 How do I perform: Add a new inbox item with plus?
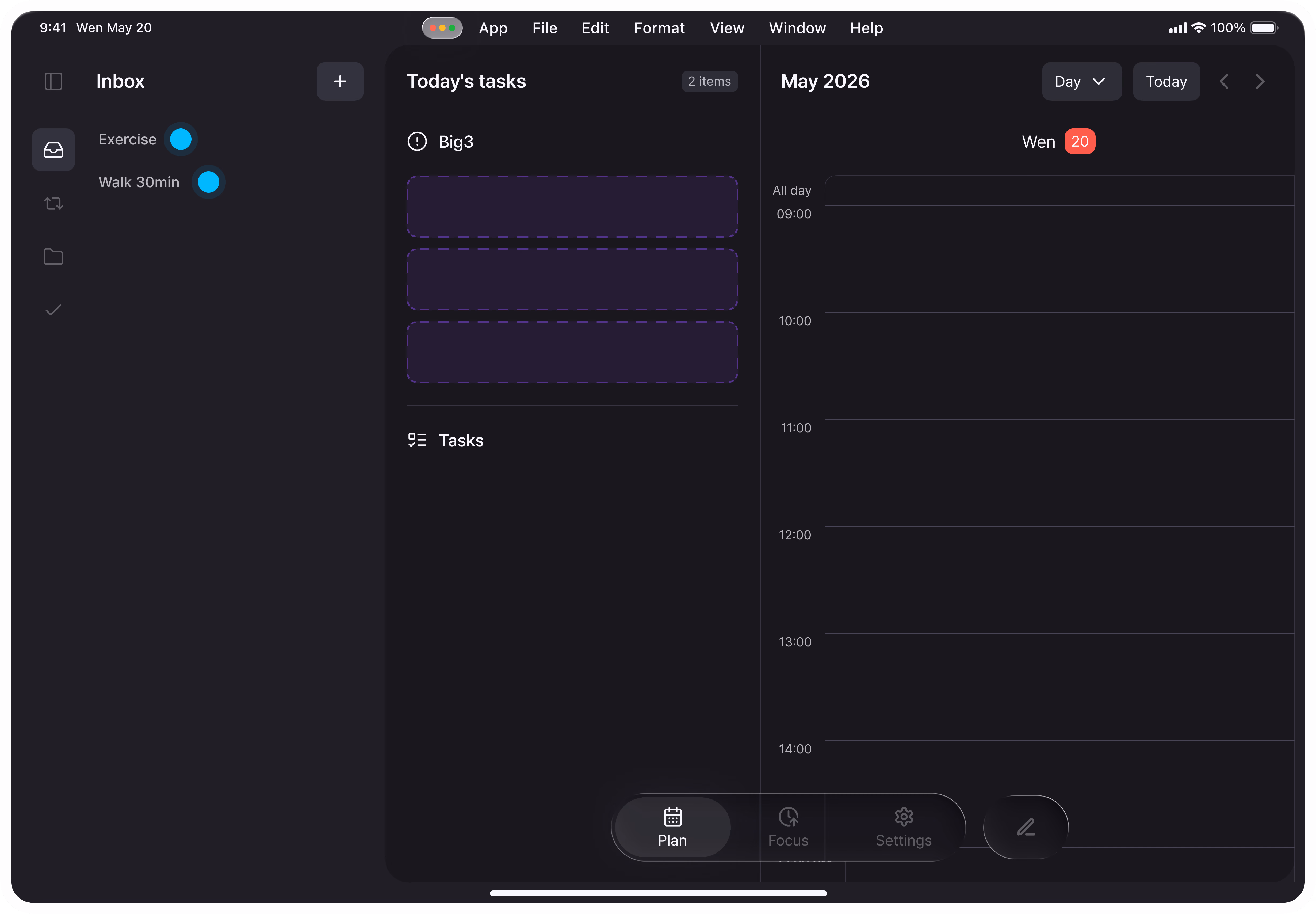click(x=340, y=81)
